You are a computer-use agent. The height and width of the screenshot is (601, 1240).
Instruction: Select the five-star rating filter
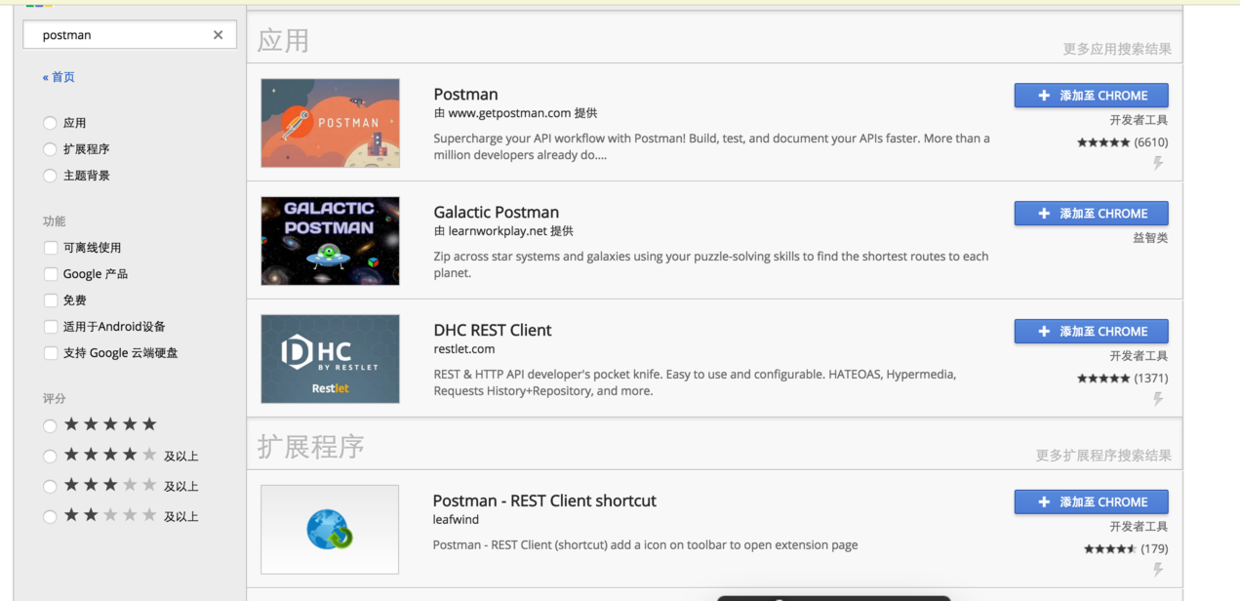pos(50,426)
